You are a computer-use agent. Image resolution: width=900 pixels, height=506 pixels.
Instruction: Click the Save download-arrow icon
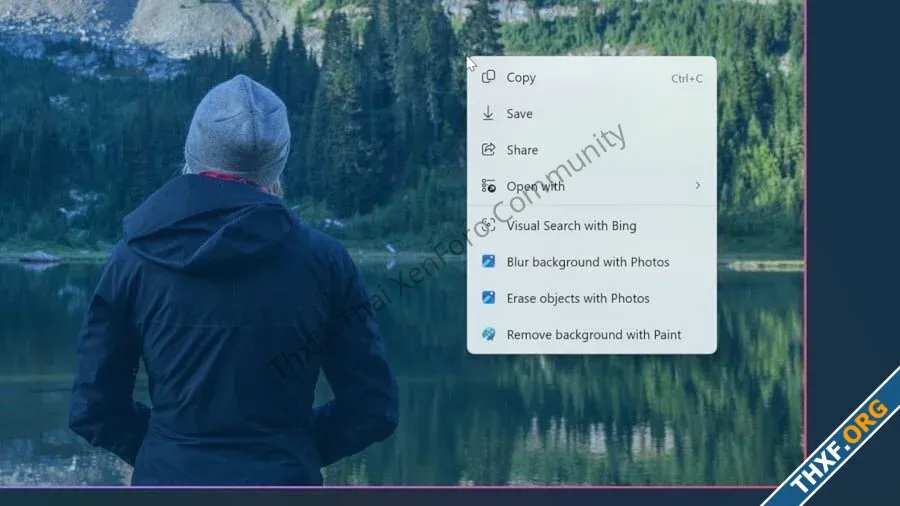tap(488, 113)
